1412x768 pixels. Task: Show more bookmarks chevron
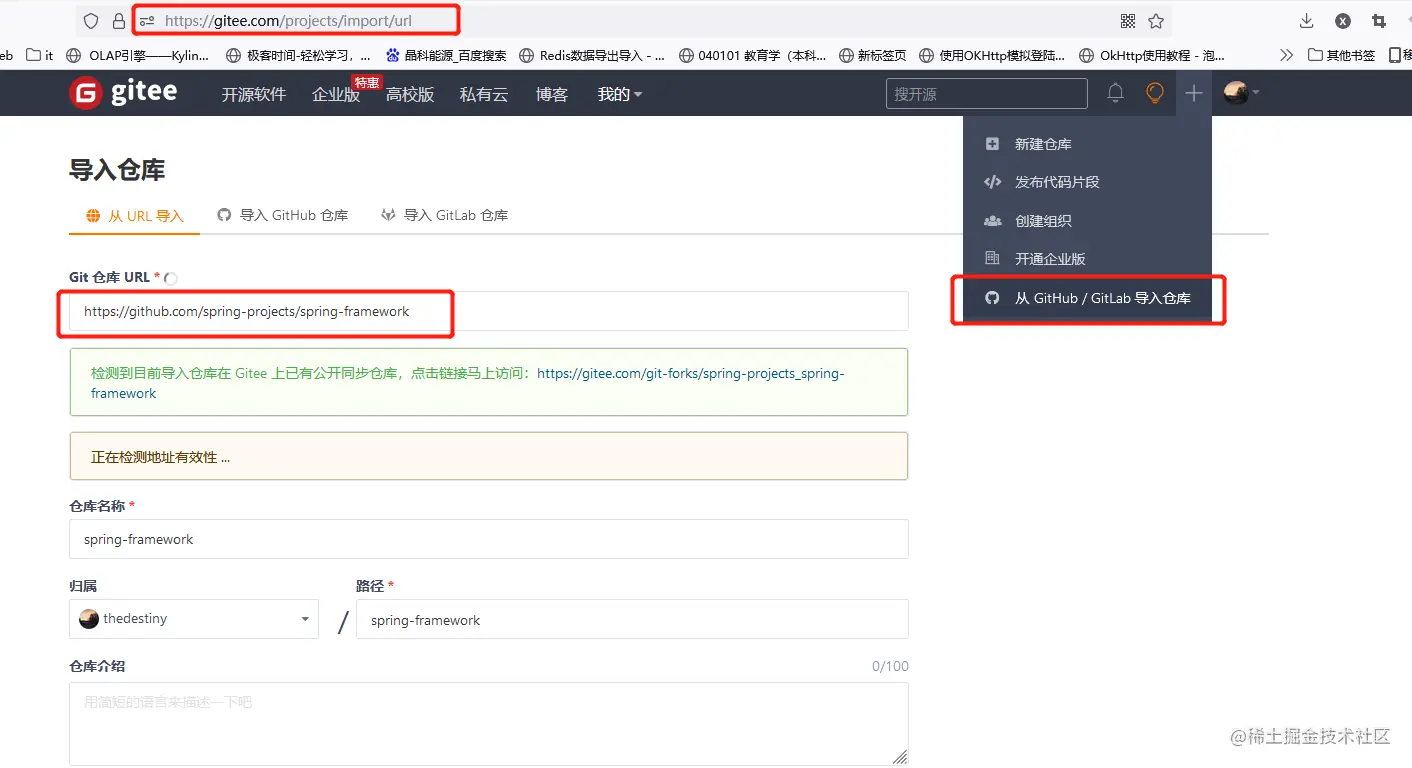[x=1286, y=55]
